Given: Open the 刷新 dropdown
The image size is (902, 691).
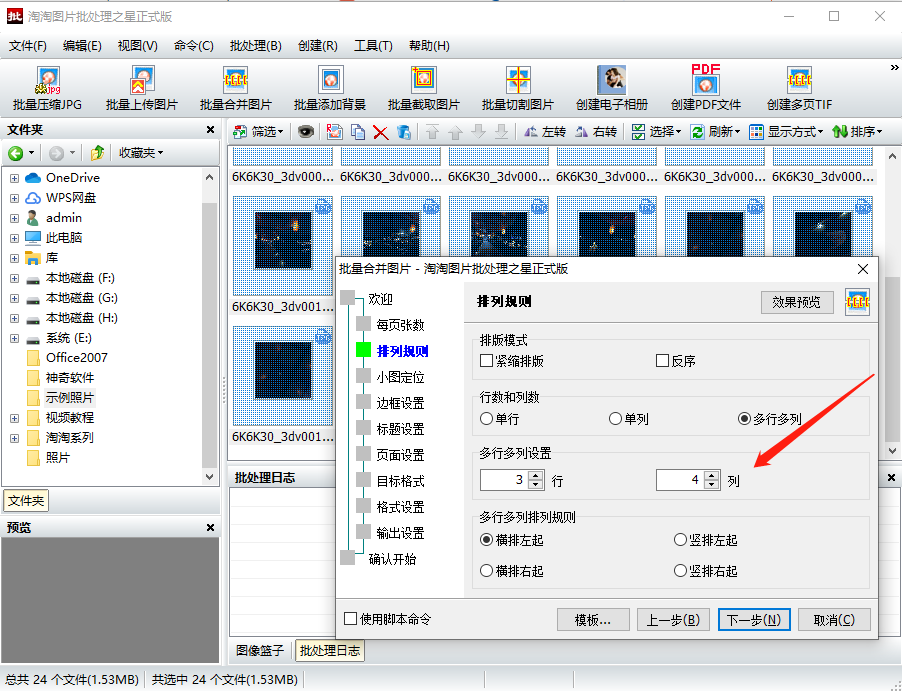Looking at the screenshot, I should point(716,132).
